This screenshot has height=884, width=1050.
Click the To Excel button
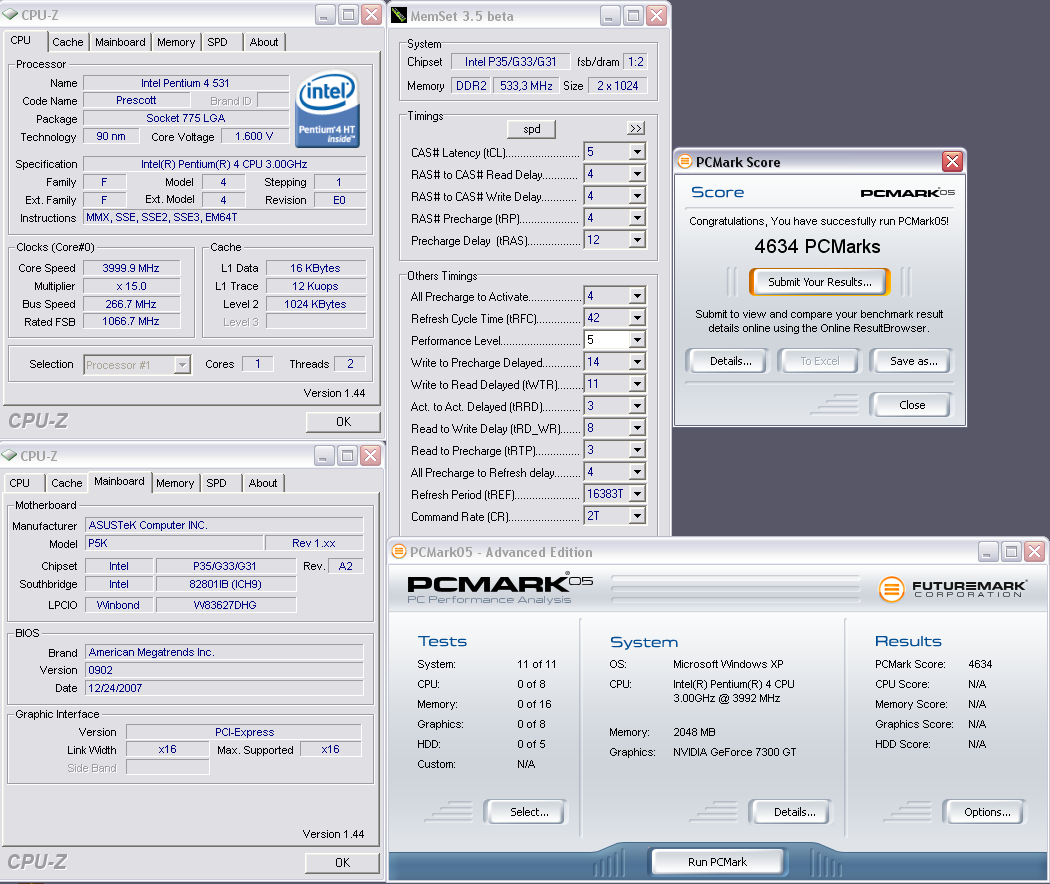(x=820, y=361)
